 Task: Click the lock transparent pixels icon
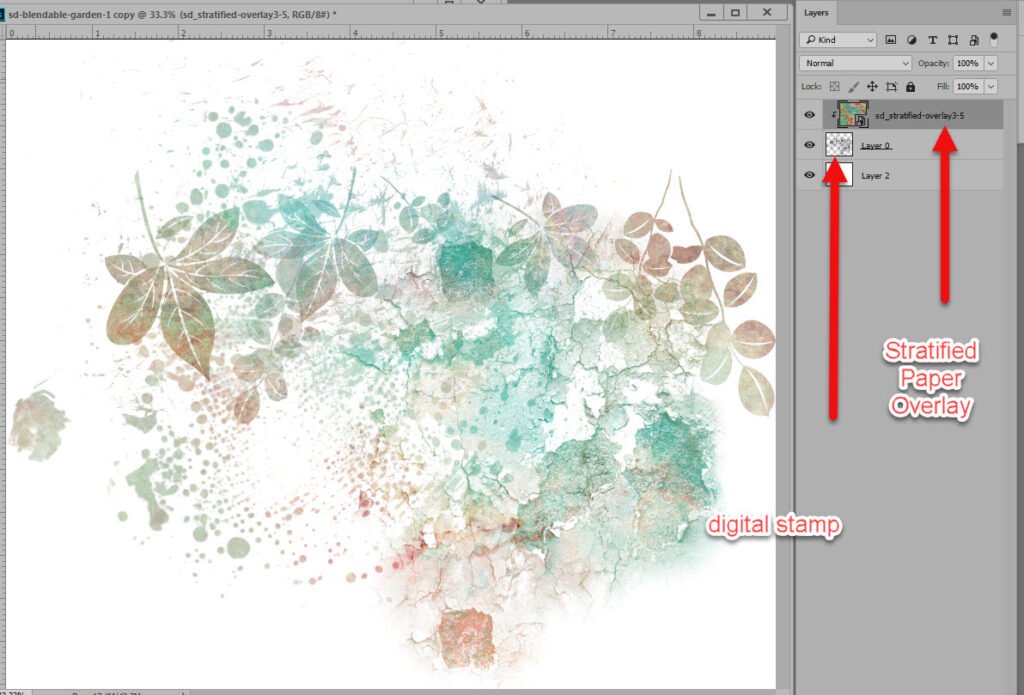(x=834, y=87)
